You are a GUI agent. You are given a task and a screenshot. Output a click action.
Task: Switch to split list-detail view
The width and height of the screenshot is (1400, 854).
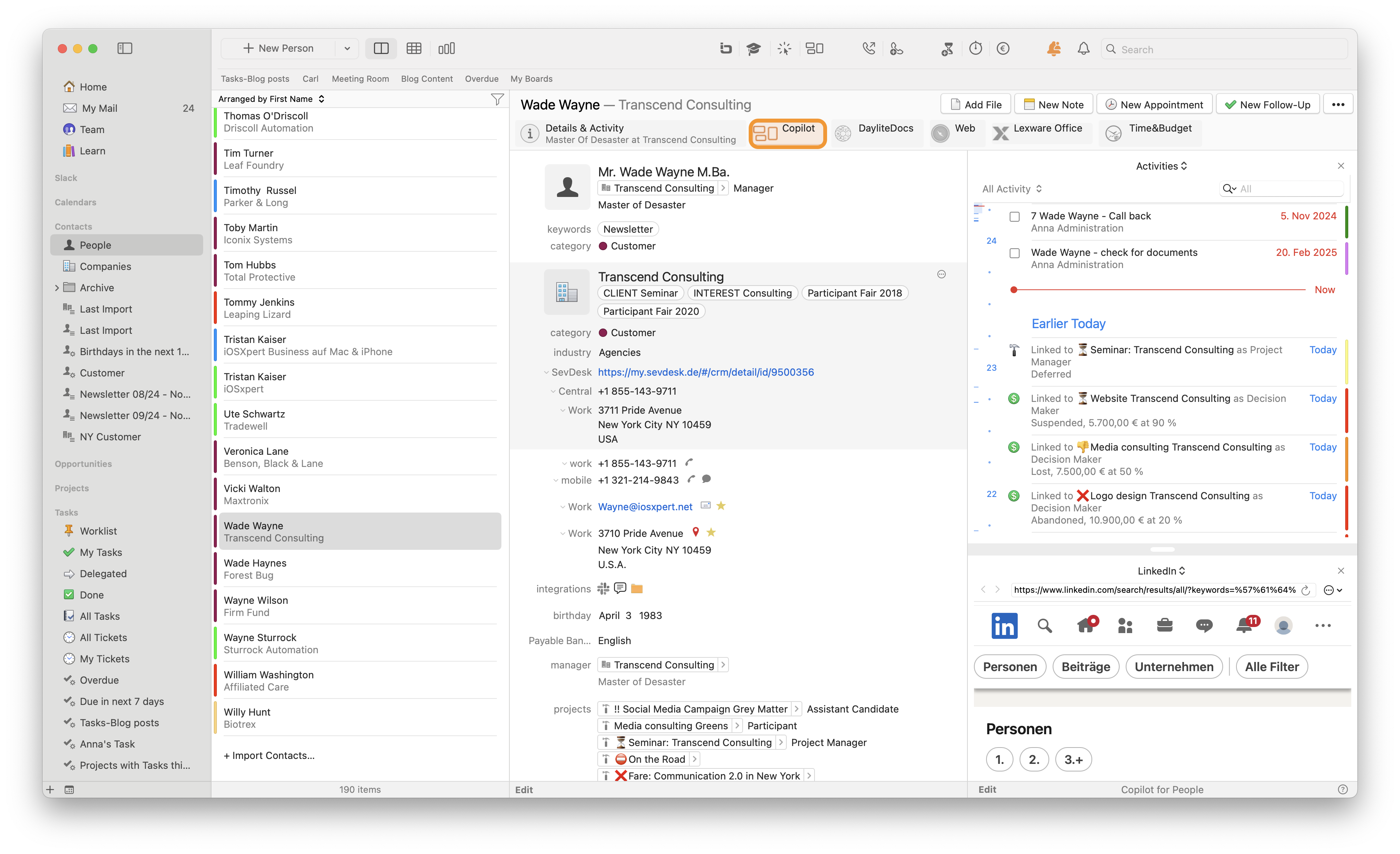[381, 48]
